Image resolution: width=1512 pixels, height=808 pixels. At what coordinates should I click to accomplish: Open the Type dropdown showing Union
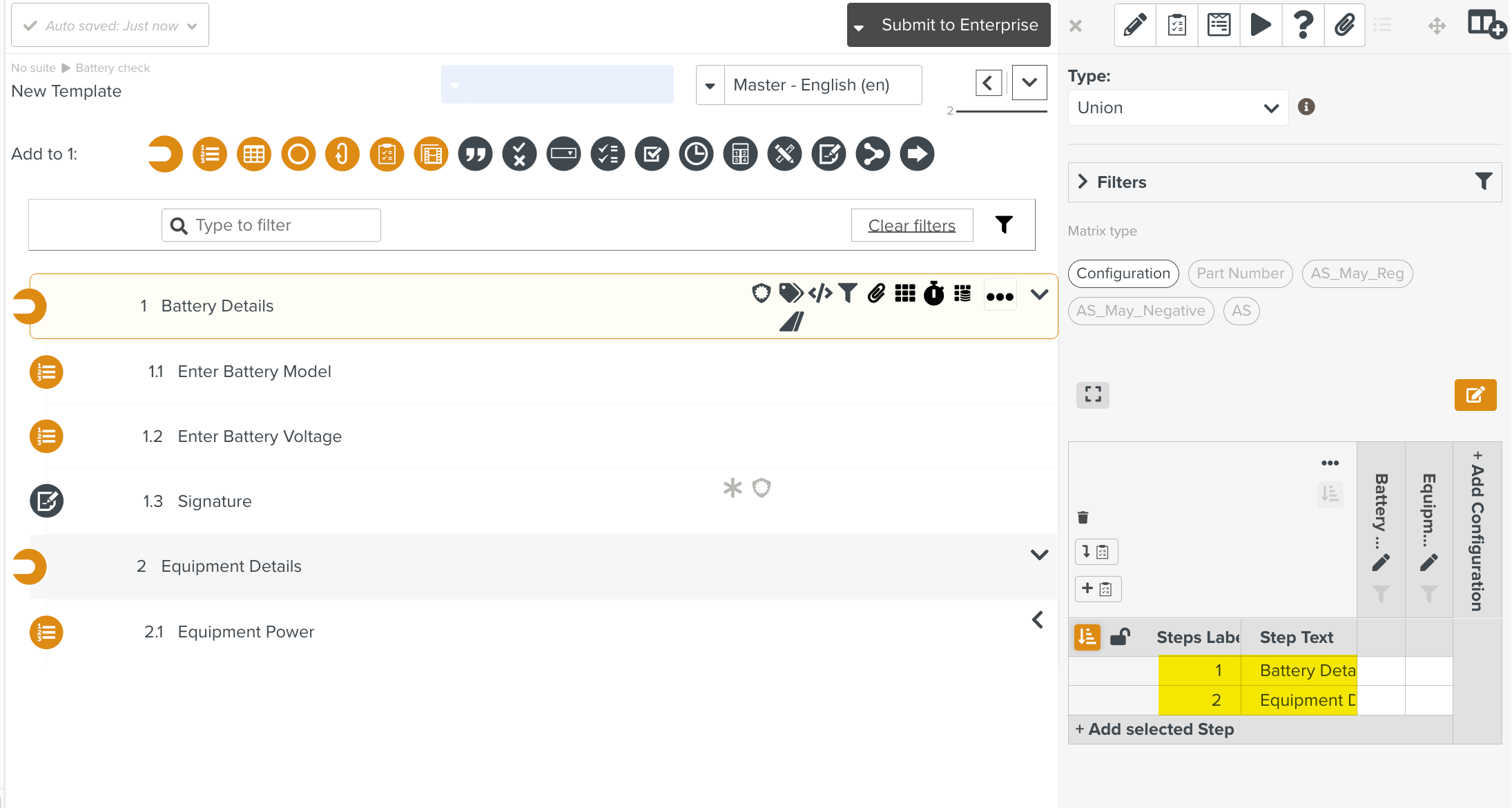coord(1177,107)
